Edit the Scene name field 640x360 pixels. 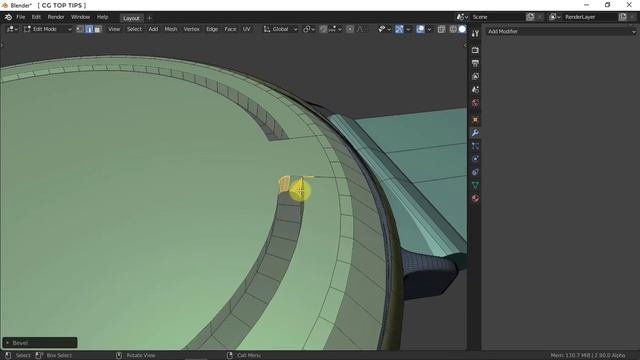[497, 17]
